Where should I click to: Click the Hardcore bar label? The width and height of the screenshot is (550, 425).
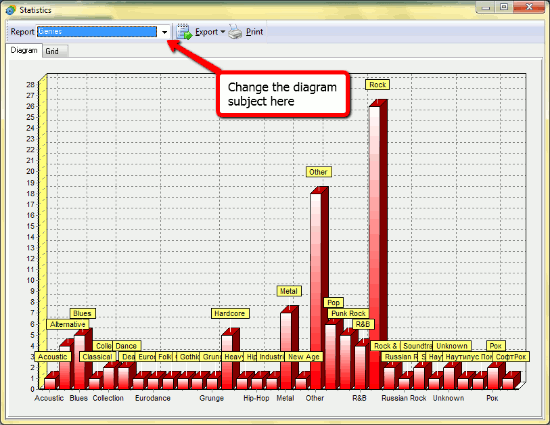pos(230,313)
